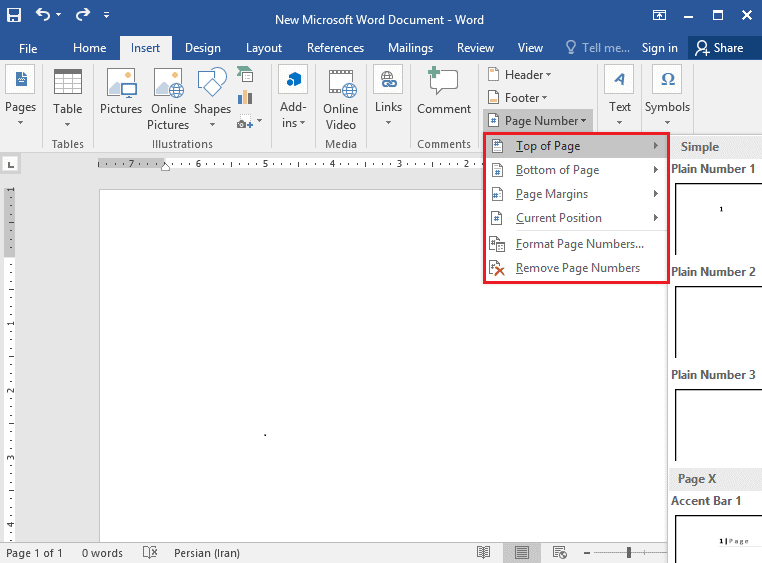
Task: Click the indent marker on horizontal ruler
Action: pos(166,167)
